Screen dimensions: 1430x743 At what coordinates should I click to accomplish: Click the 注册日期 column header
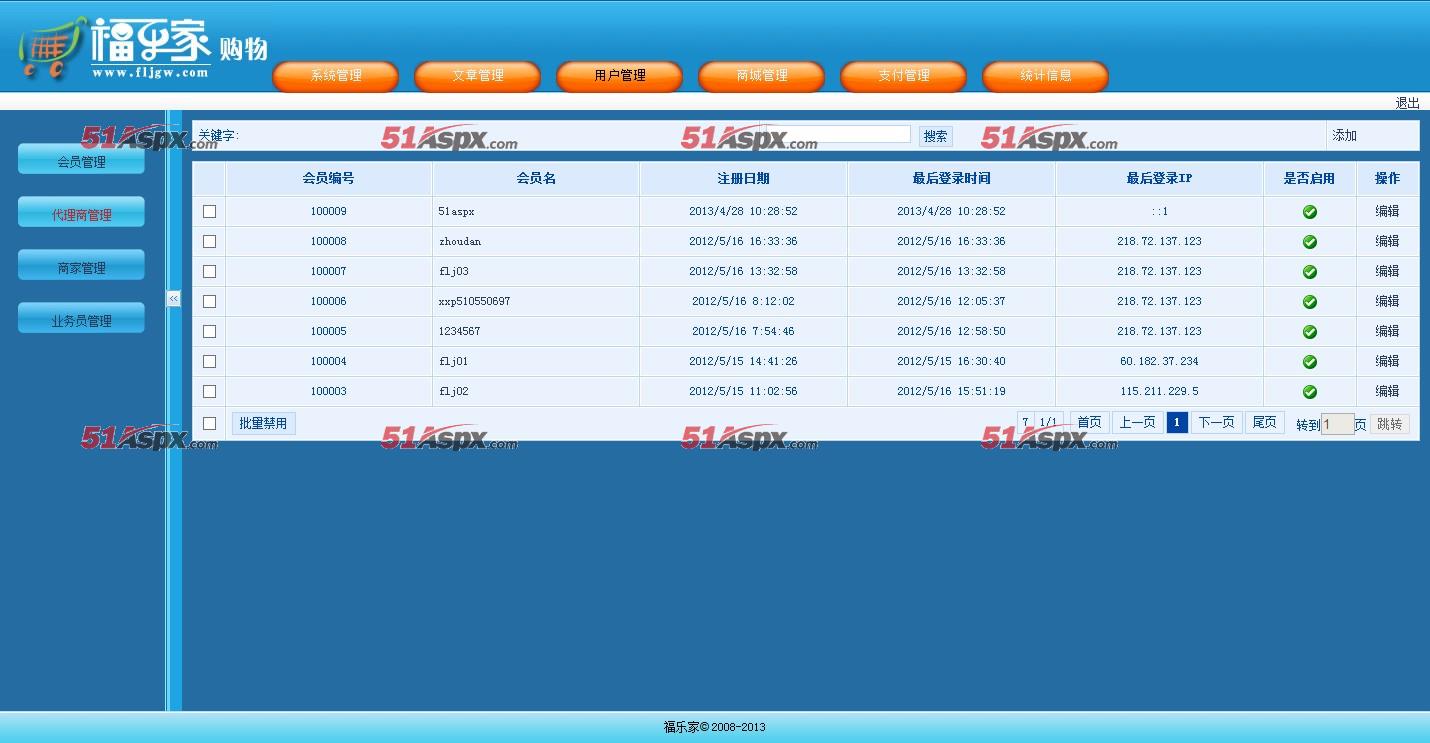(743, 179)
